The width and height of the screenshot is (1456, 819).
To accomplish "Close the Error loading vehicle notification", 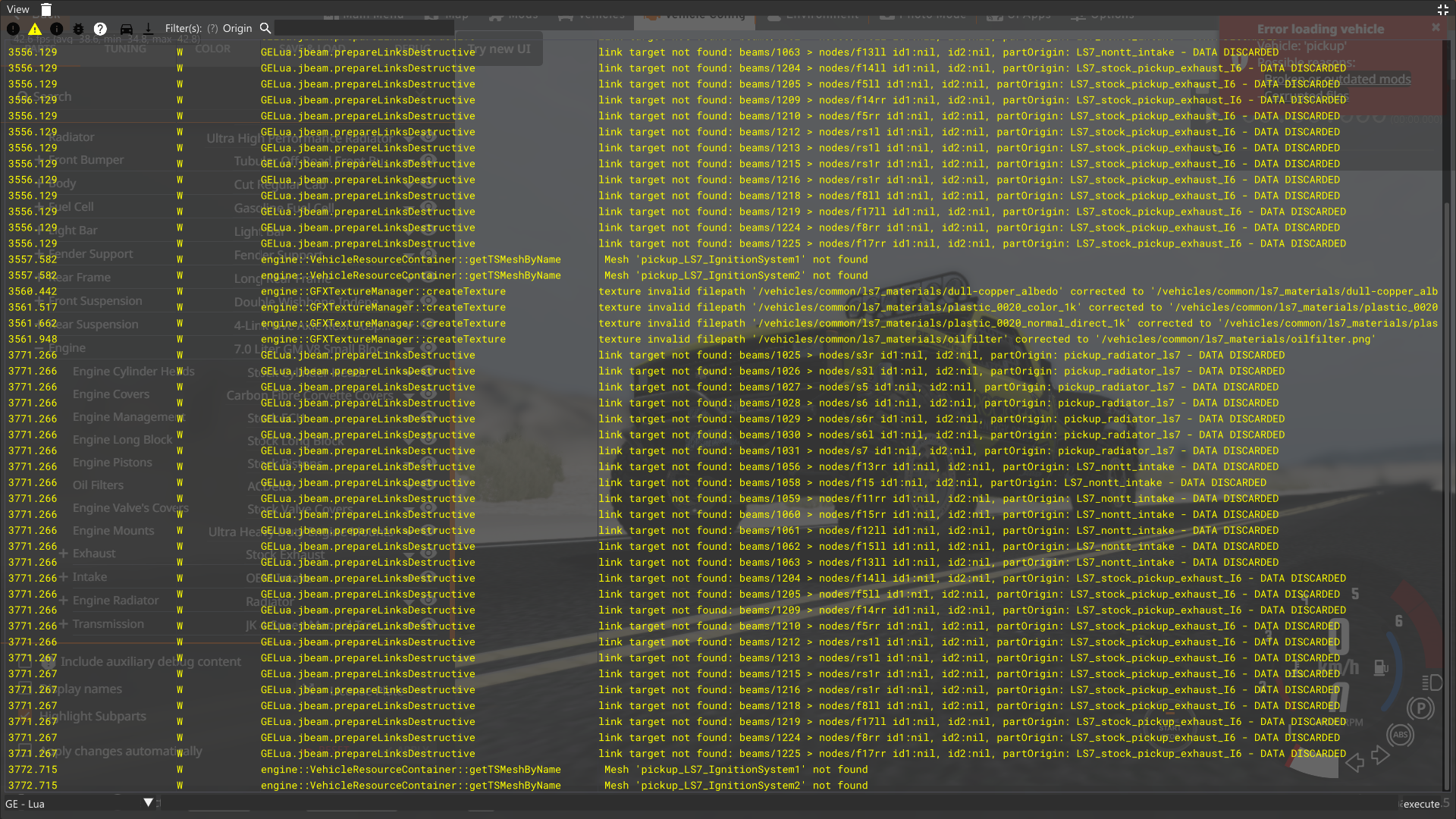I will pyautogui.click(x=1436, y=27).
